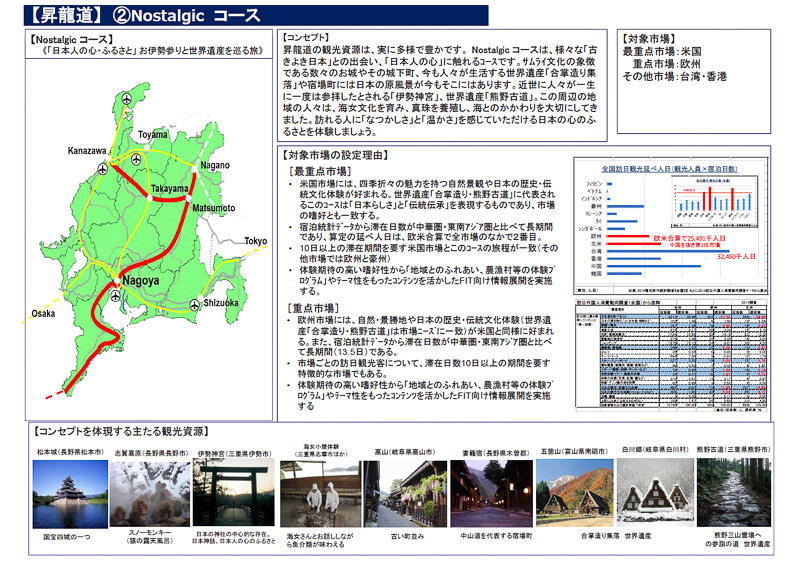Click the 重点市場:欧州 line
Screen dimensions: 800x565
click(666, 64)
